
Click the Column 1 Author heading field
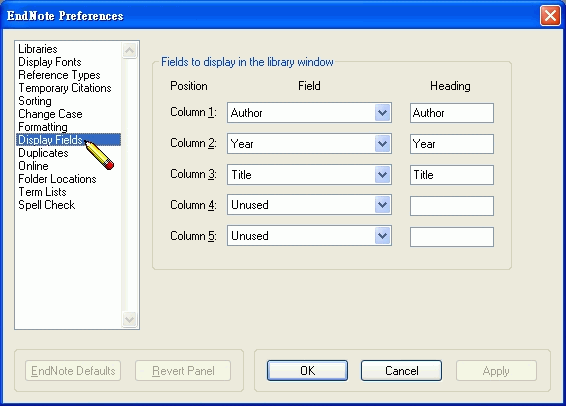pyautogui.click(x=452, y=113)
